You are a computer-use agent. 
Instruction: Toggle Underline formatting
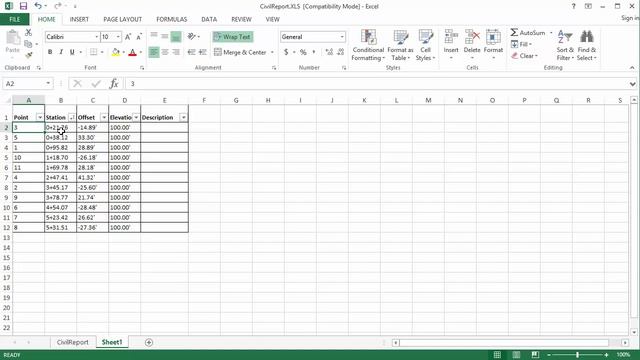[72, 52]
